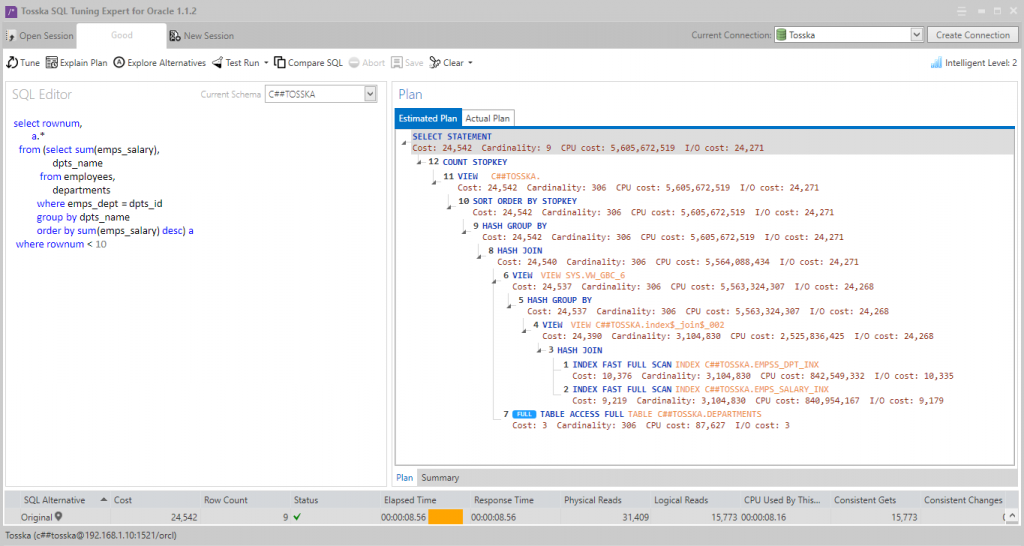This screenshot has height=546, width=1024.
Task: Open Explore Alternatives tool
Action: 119,63
